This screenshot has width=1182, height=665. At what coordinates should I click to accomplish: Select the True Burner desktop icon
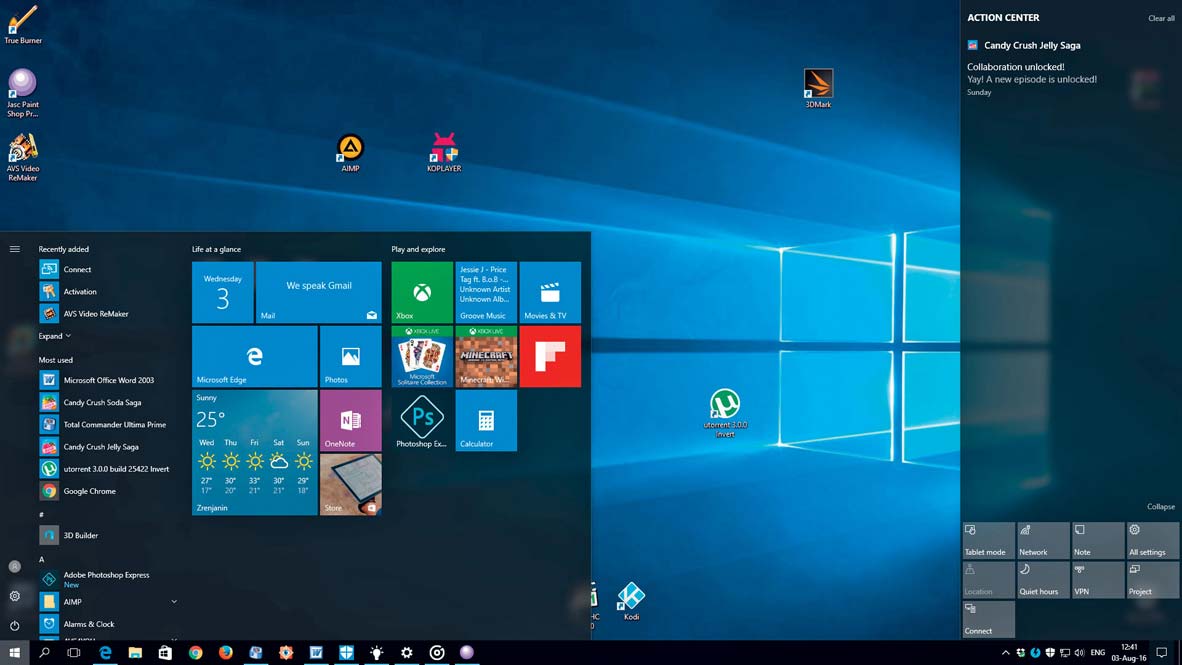23,24
